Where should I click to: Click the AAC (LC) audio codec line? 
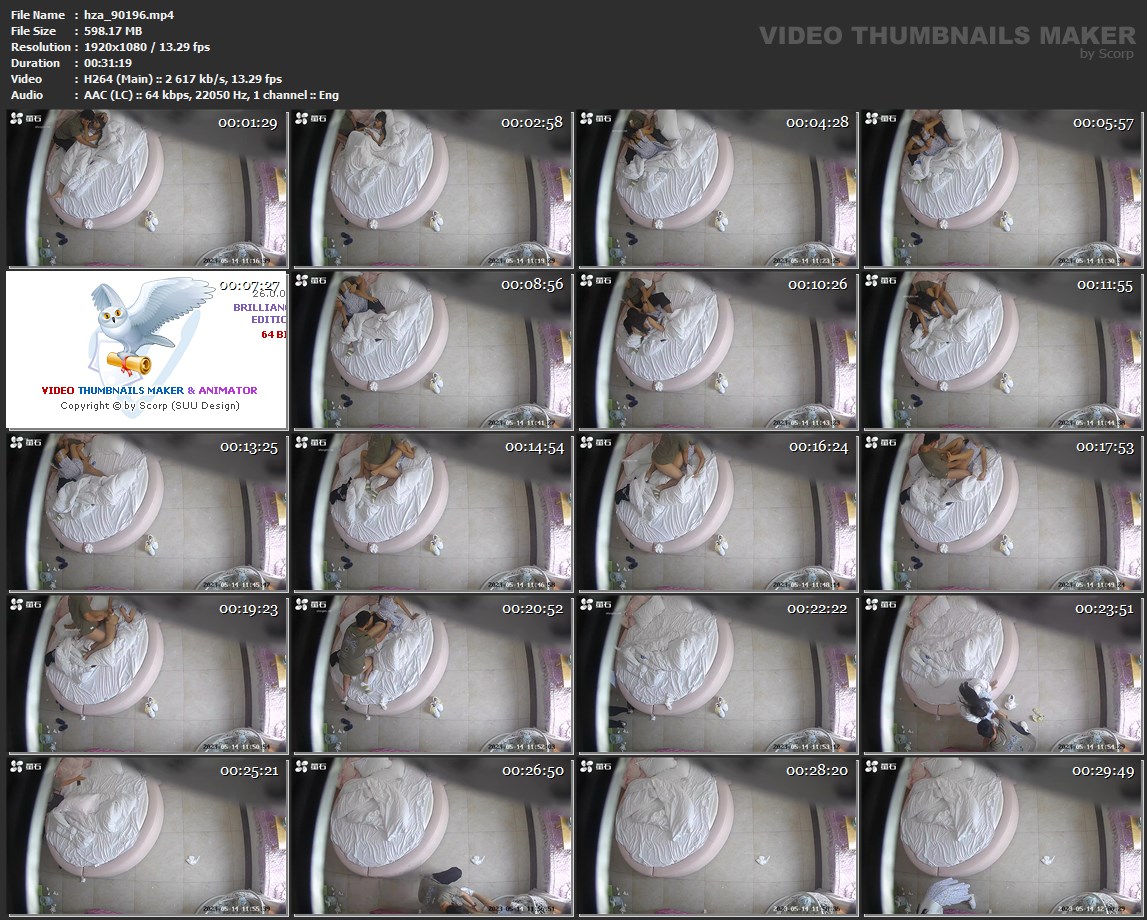tap(211, 95)
